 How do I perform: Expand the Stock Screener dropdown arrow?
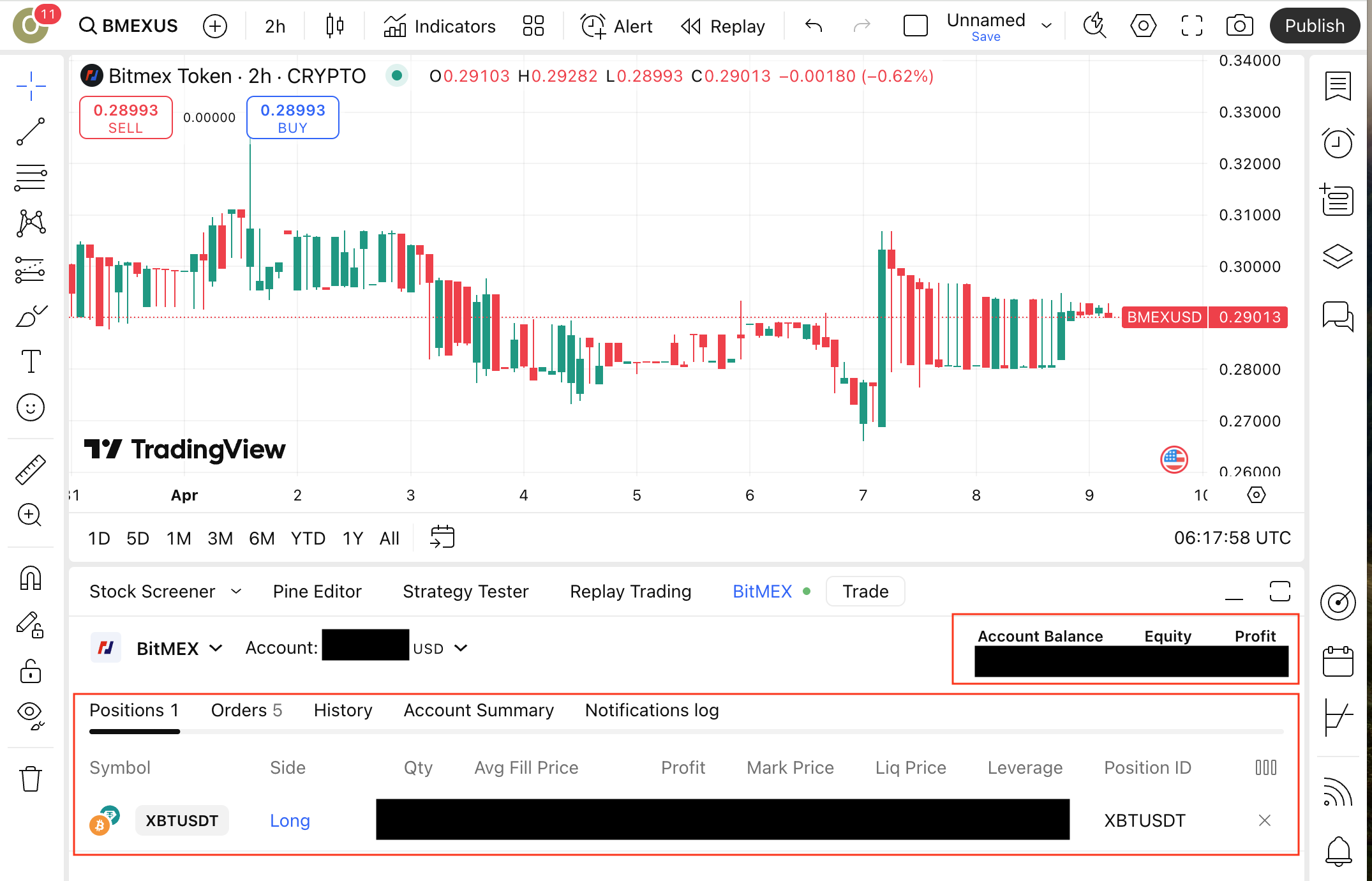236,591
